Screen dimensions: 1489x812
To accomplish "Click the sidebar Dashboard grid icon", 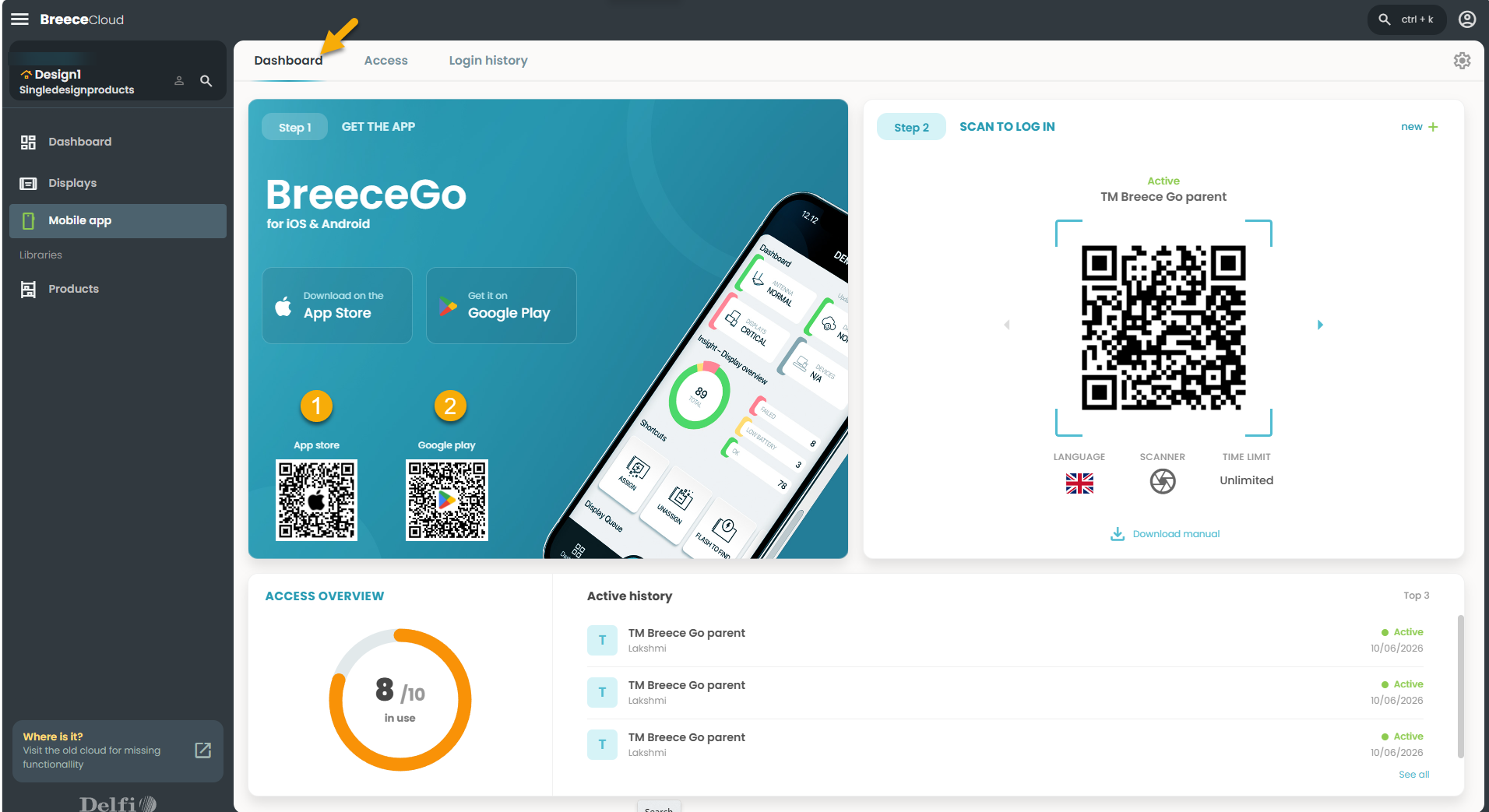I will click(28, 142).
